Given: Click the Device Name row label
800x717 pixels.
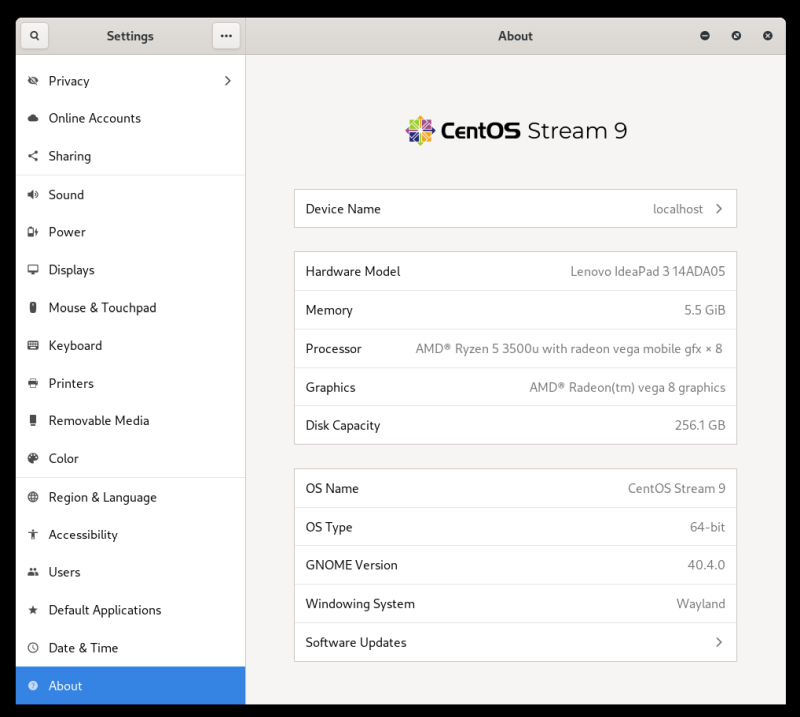Looking at the screenshot, I should click(343, 209).
